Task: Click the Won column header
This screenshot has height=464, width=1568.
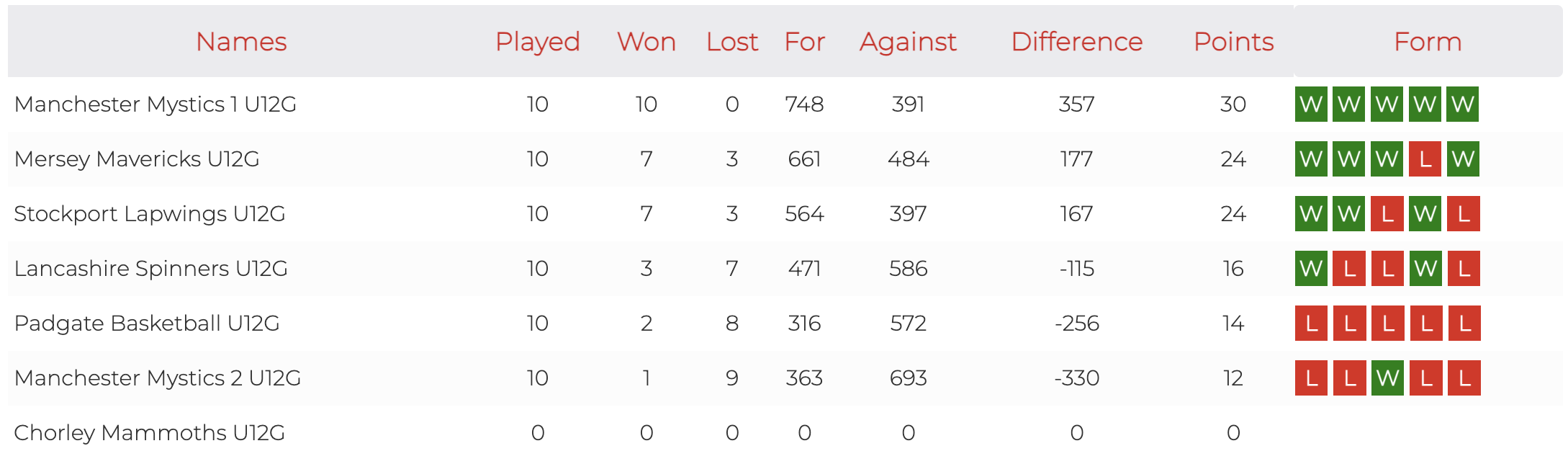Action: 646,42
